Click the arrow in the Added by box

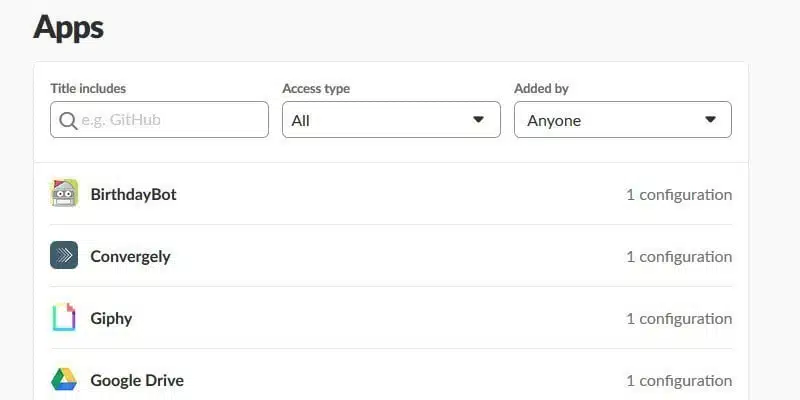point(711,120)
